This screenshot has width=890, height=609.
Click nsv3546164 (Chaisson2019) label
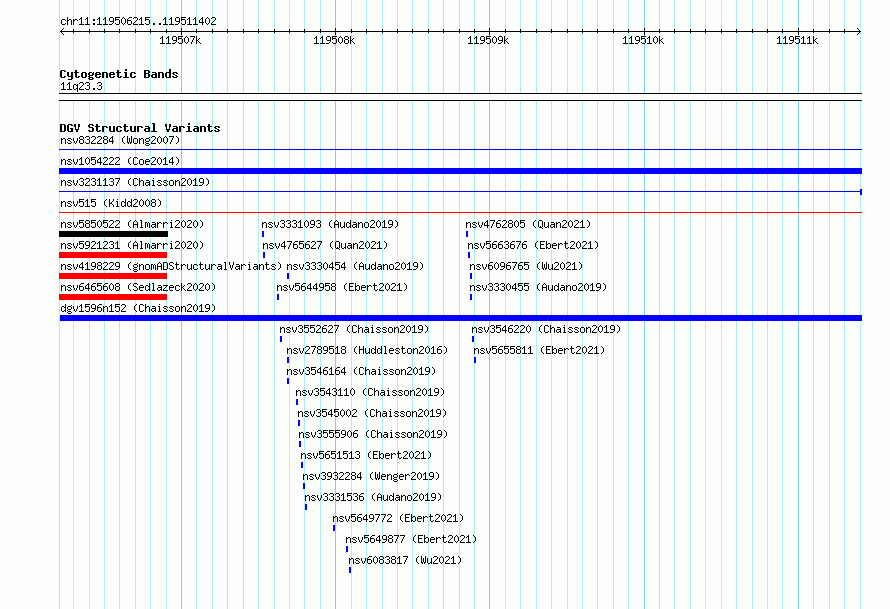click(361, 371)
